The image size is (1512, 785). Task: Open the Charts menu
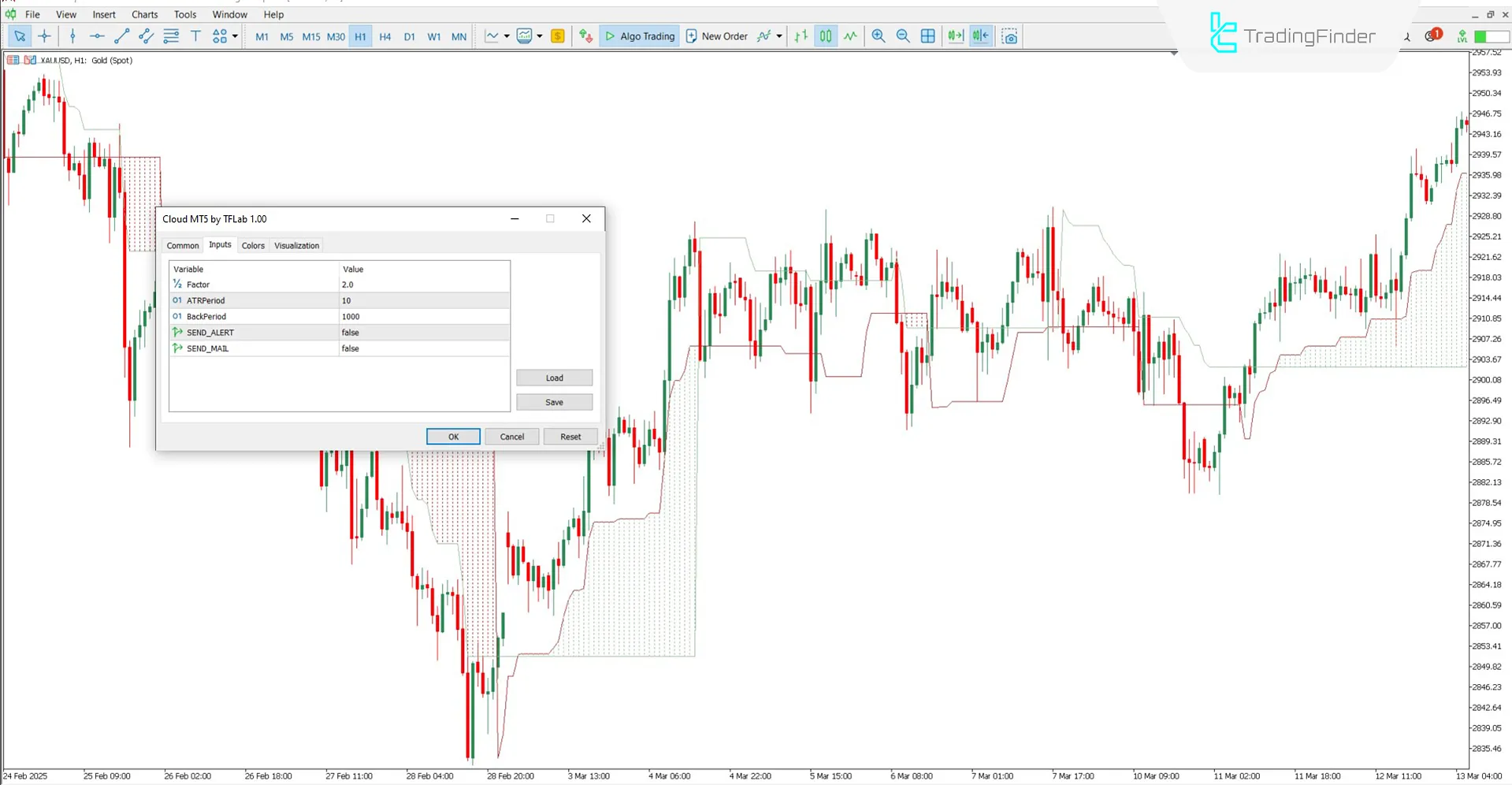144,14
